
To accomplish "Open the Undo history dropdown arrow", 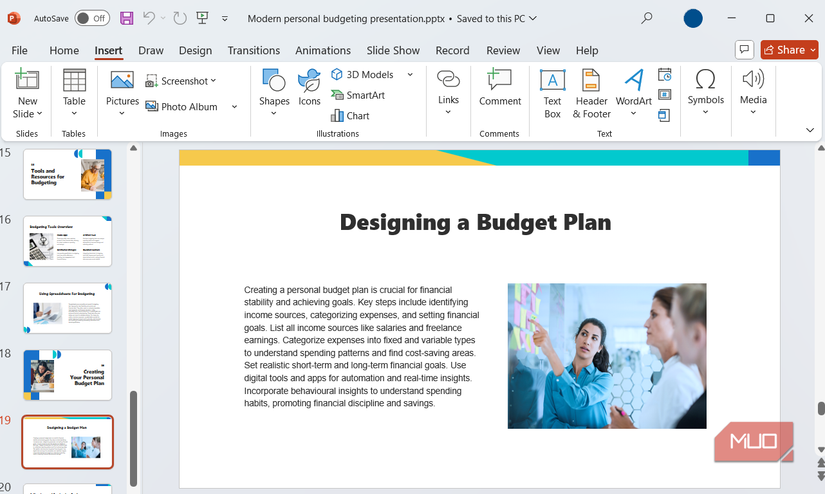I will click(163, 18).
